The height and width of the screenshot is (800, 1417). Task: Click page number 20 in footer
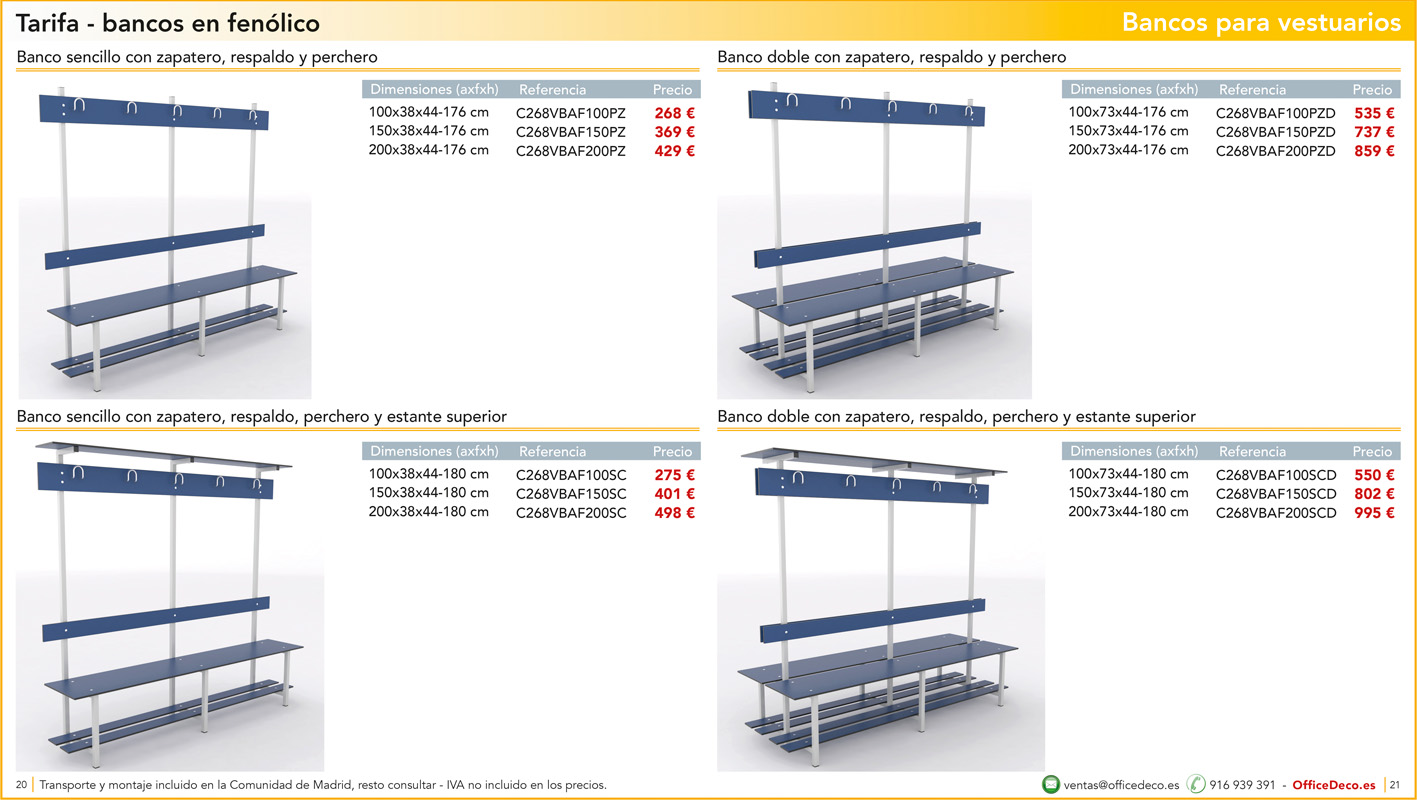[x=21, y=785]
